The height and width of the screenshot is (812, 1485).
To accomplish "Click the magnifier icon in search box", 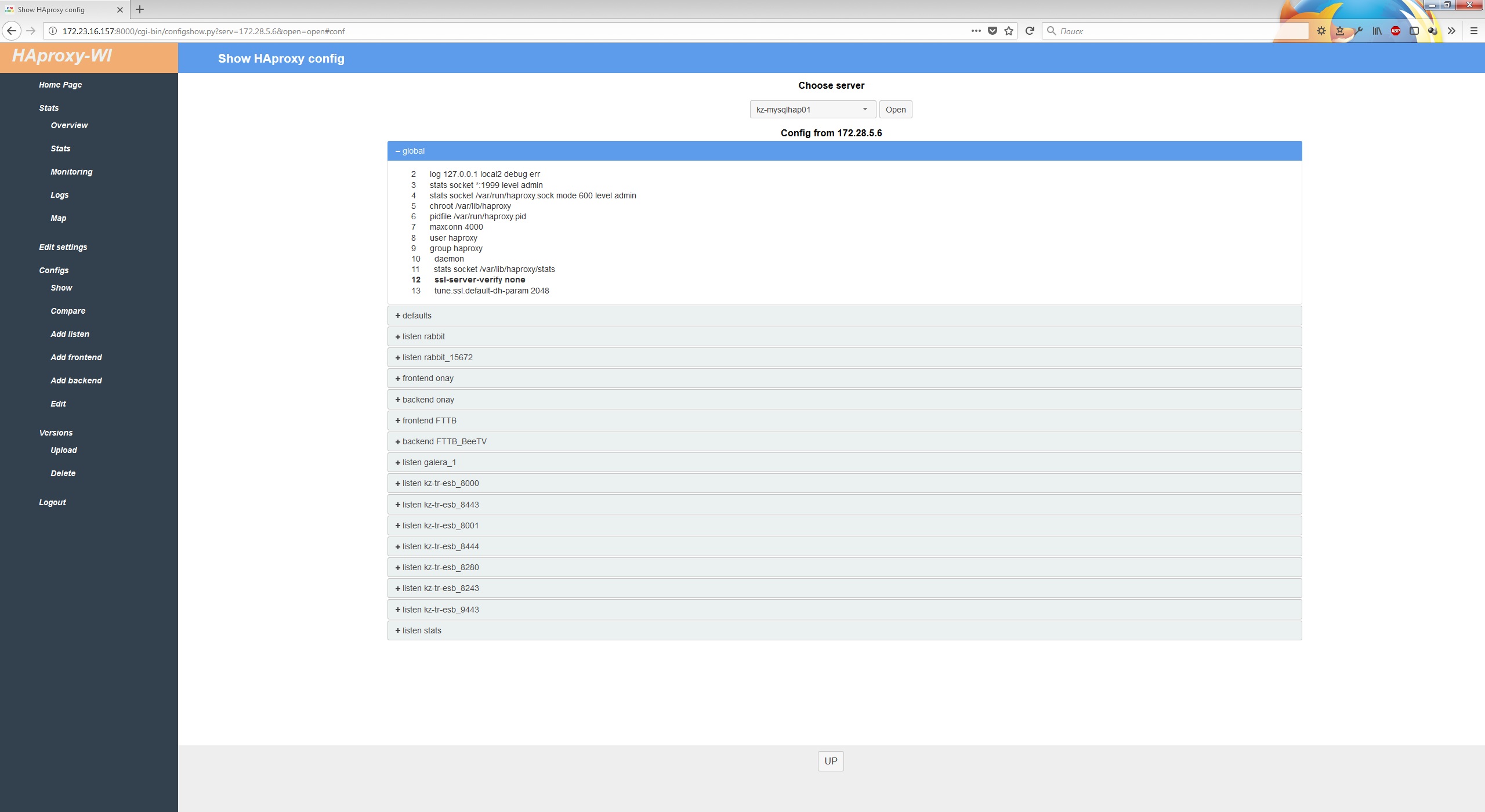I will point(1051,31).
